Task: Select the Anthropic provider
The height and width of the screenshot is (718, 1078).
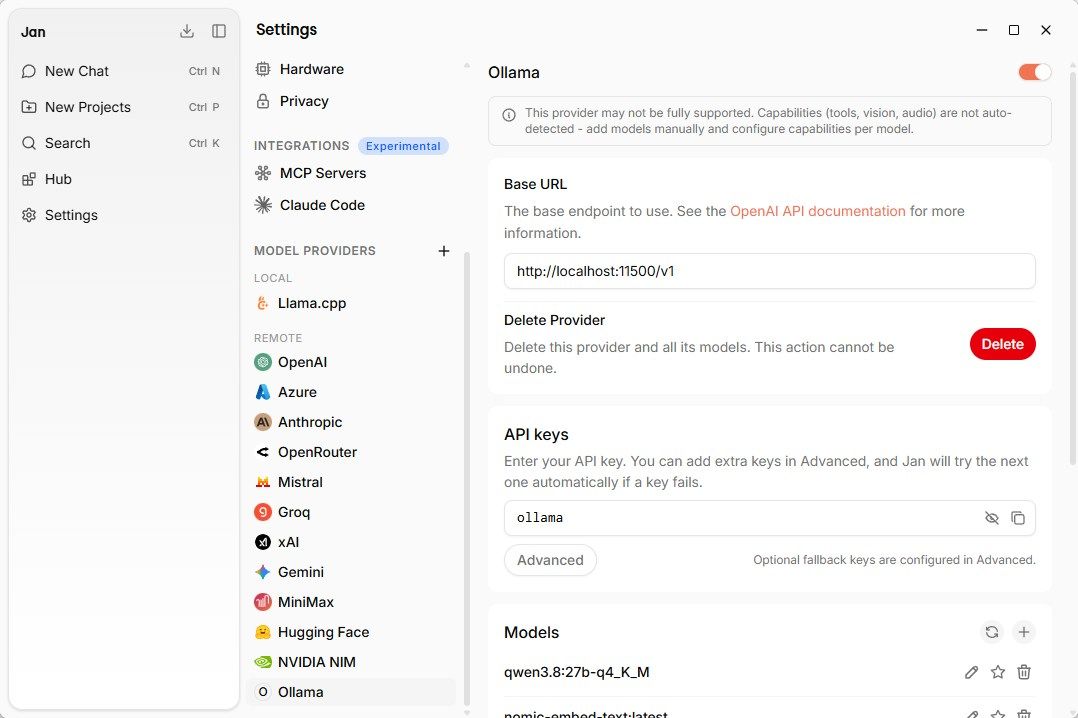Action: point(351,422)
